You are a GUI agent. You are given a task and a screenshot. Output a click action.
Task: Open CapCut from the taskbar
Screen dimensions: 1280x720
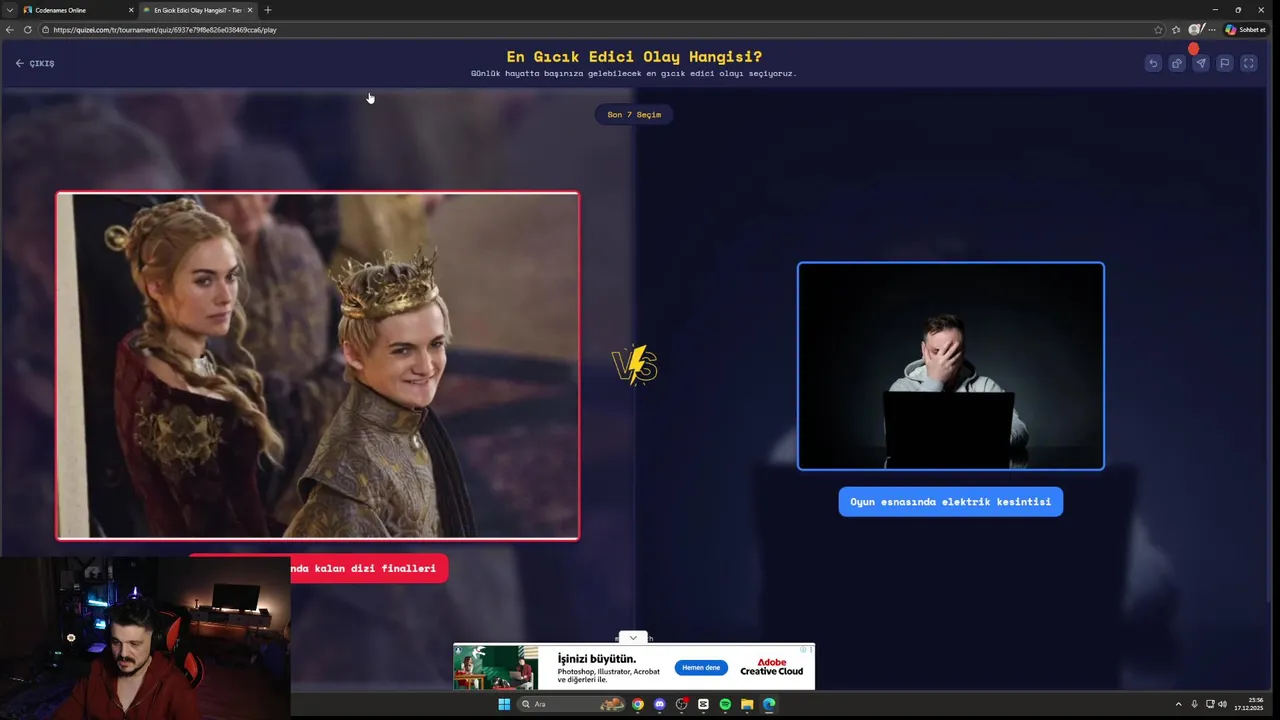pos(704,704)
